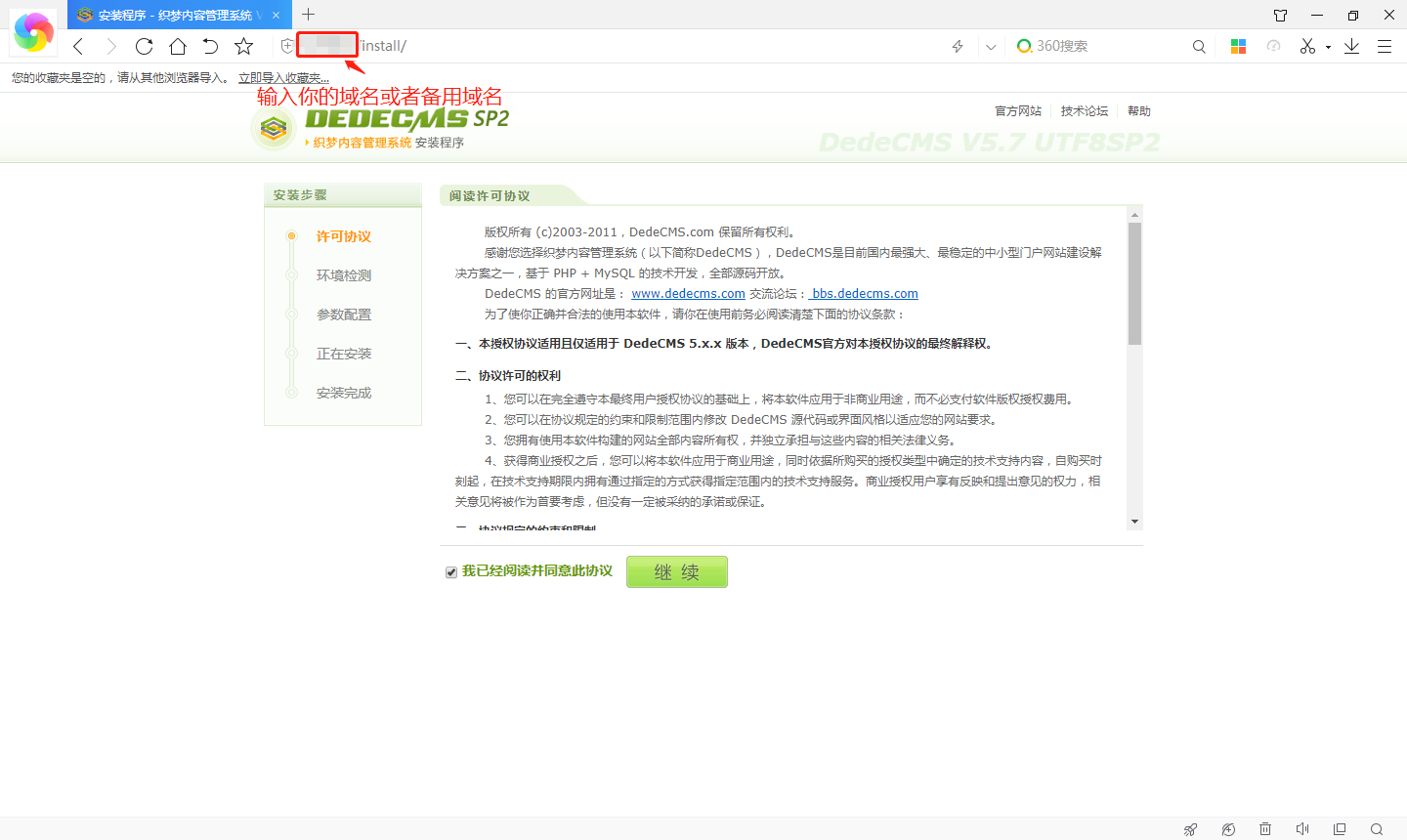This screenshot has height=840, width=1407.
Task: Open the colorful apps grid icon
Action: pos(1238,46)
